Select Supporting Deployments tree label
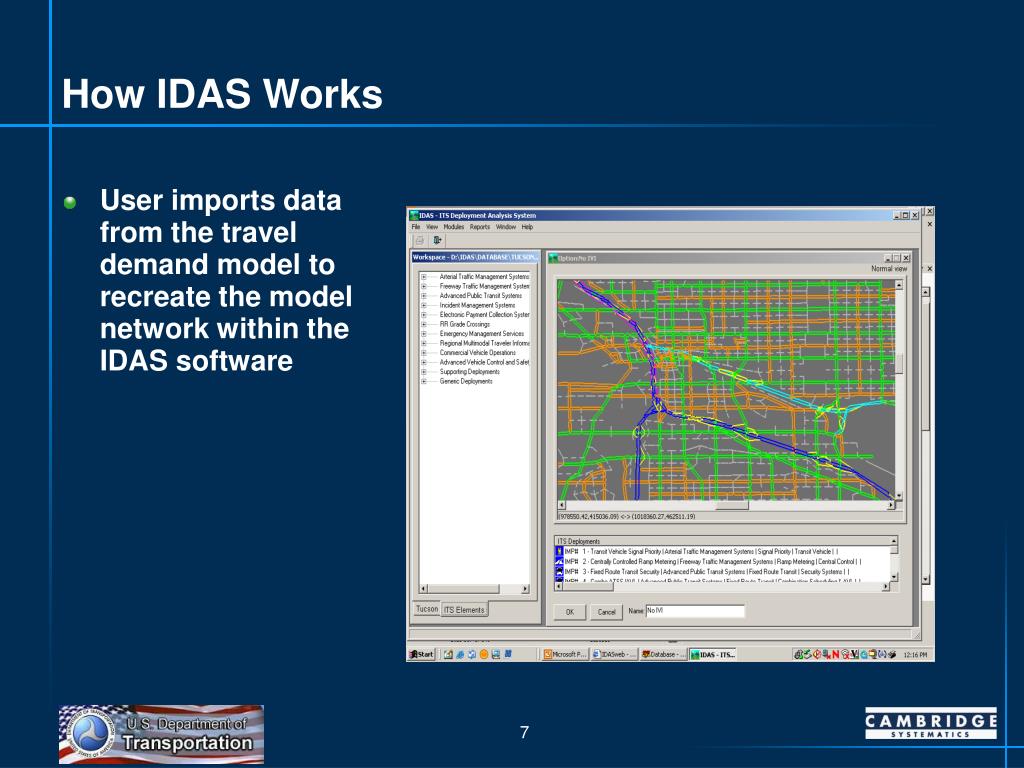The image size is (1024, 768). [470, 372]
